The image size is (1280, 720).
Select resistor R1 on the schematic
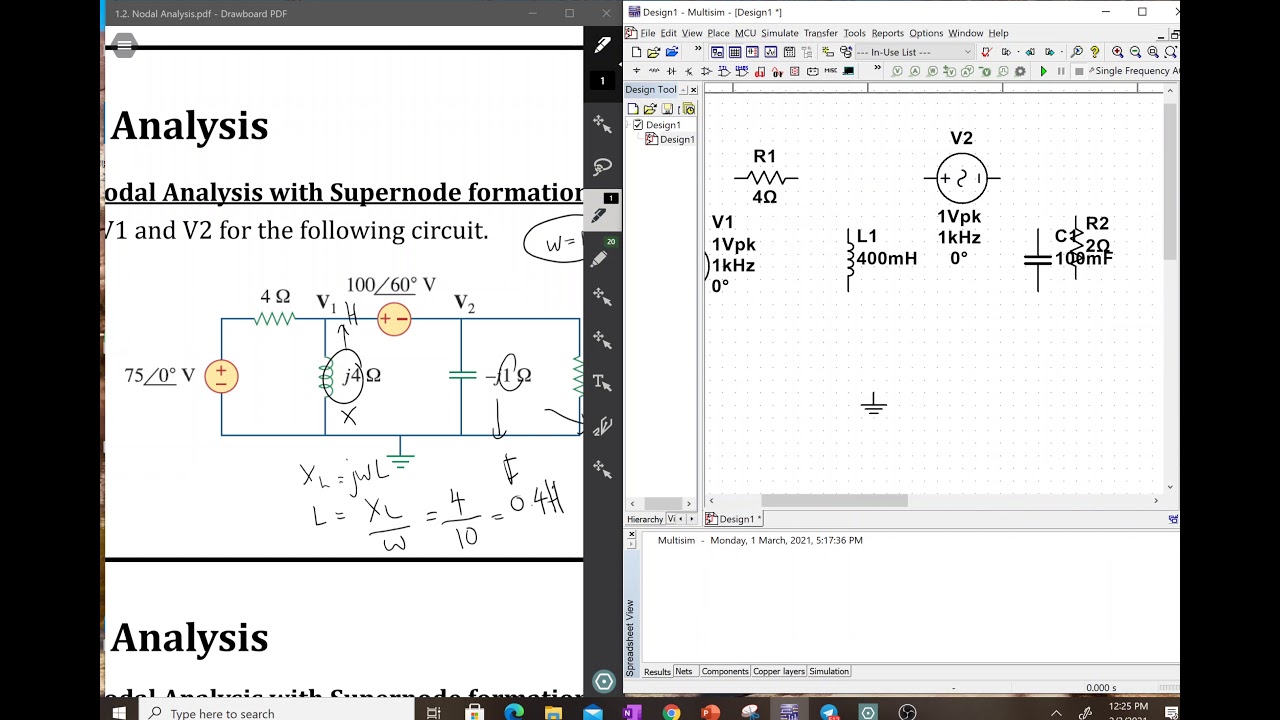click(x=765, y=178)
